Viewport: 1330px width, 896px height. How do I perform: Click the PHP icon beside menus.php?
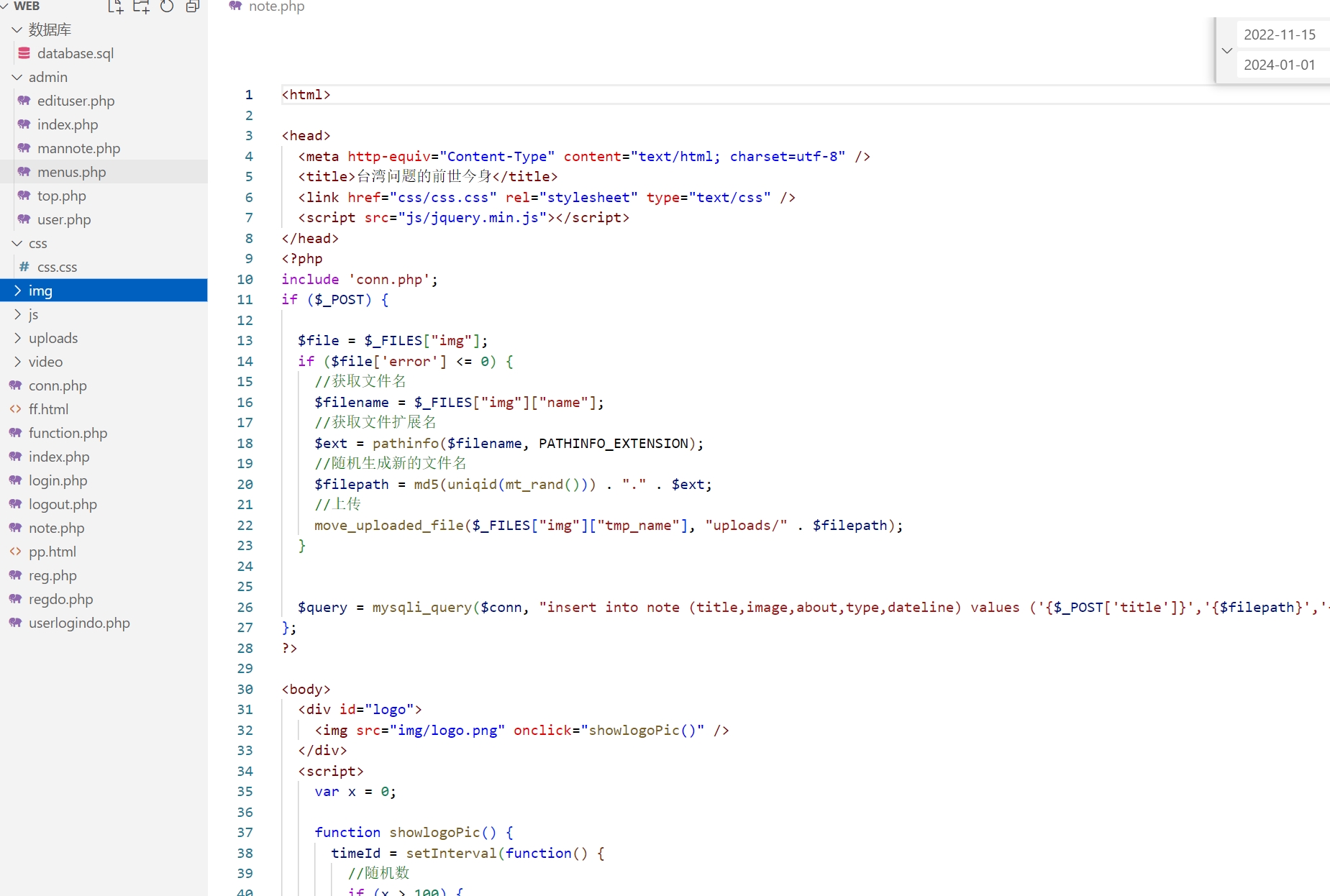pyautogui.click(x=24, y=172)
